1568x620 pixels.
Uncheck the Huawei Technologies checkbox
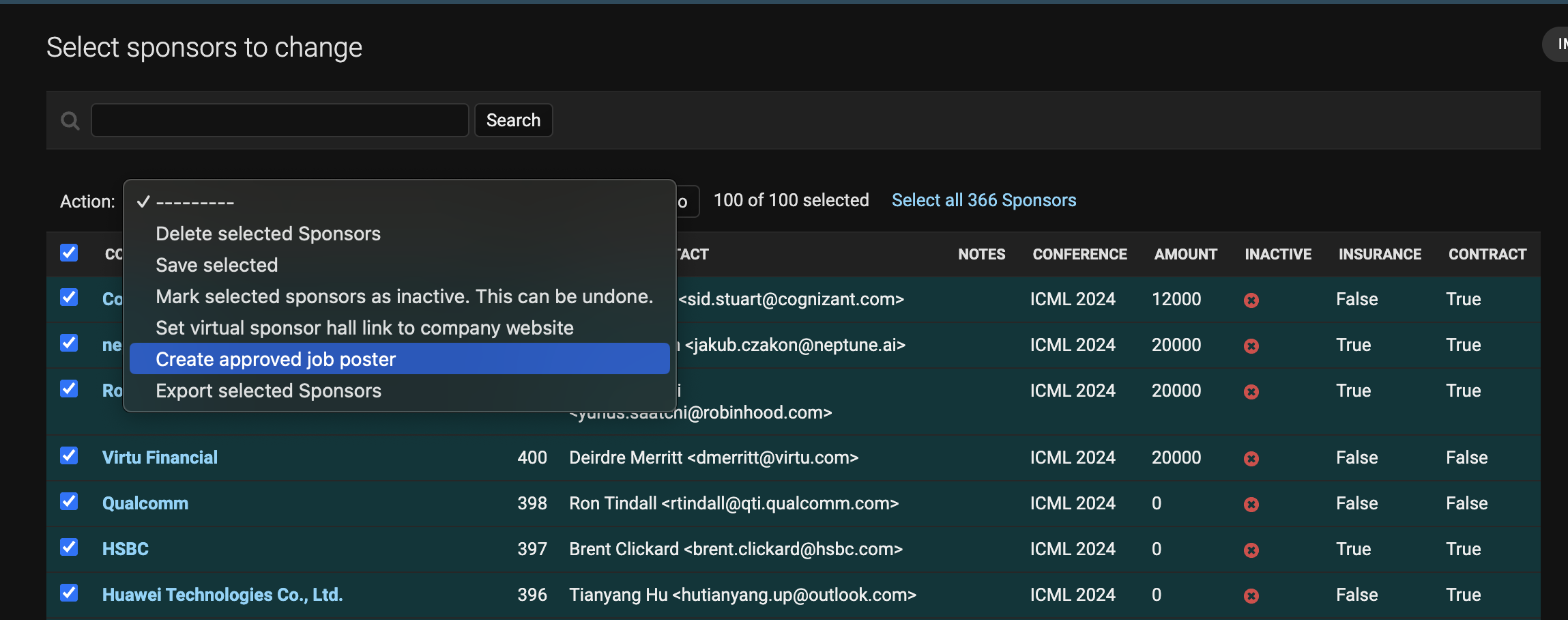(x=69, y=593)
